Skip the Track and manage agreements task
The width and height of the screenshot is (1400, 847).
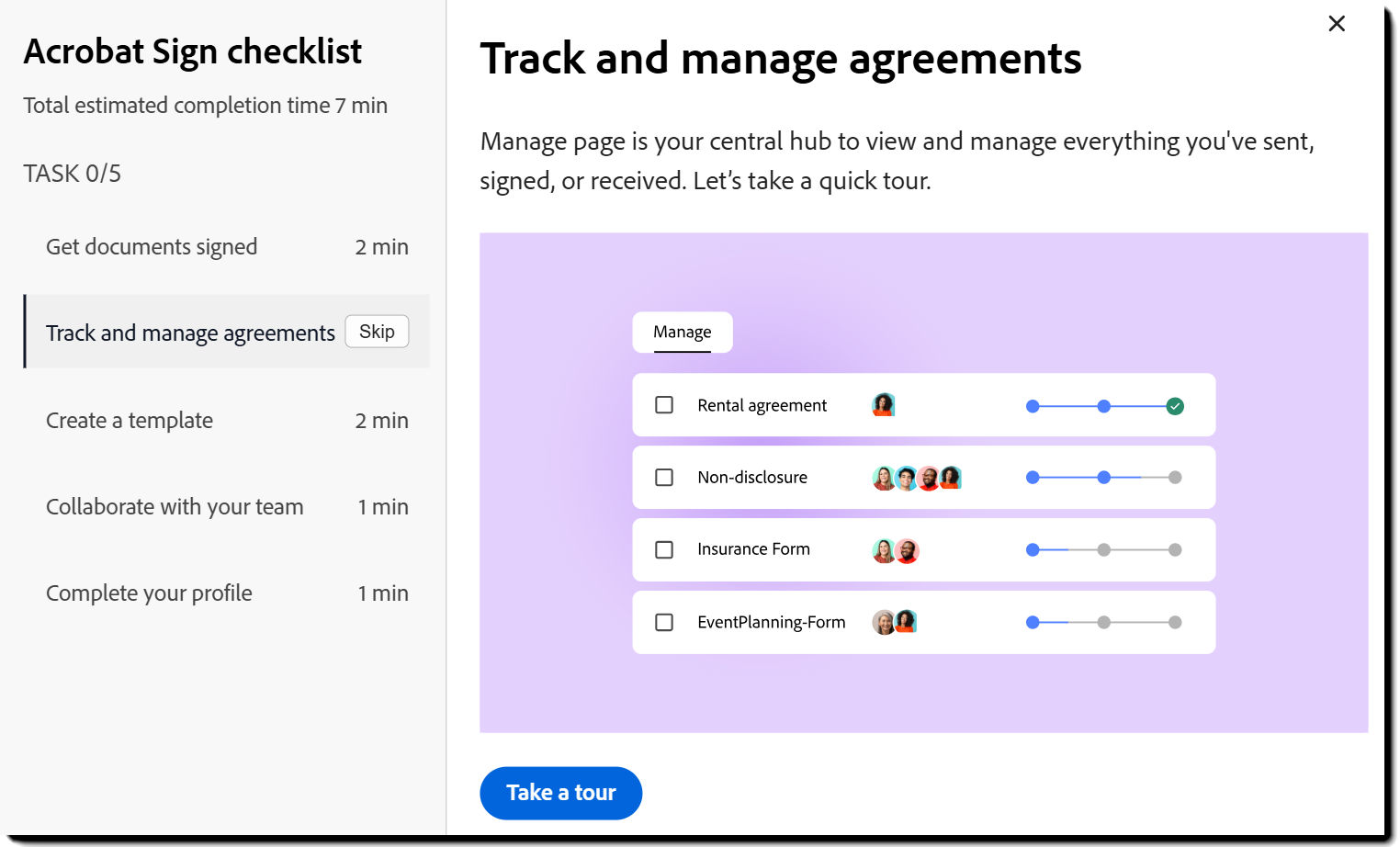coord(376,331)
